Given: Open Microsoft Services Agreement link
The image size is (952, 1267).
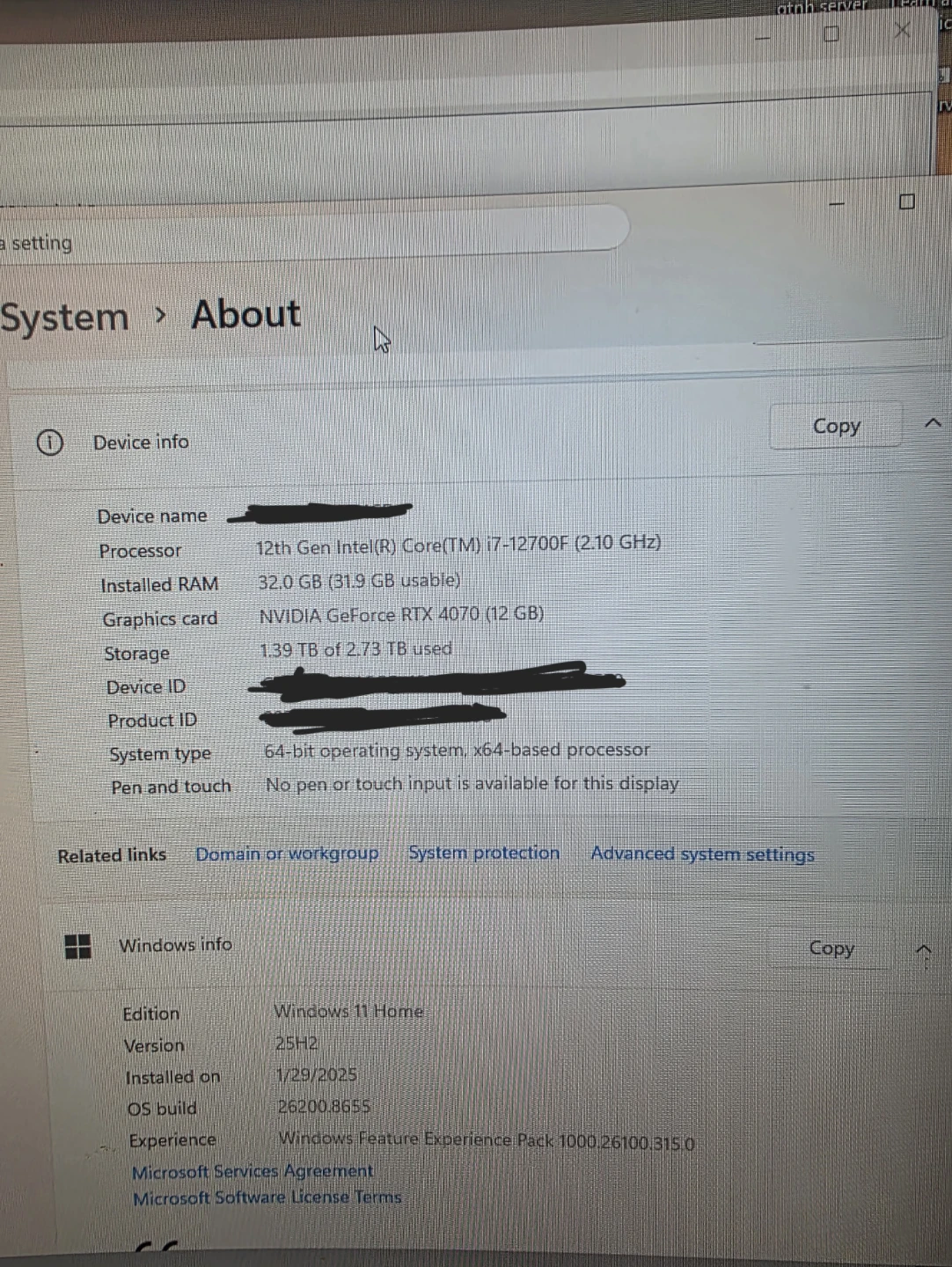Looking at the screenshot, I should pos(253,1172).
